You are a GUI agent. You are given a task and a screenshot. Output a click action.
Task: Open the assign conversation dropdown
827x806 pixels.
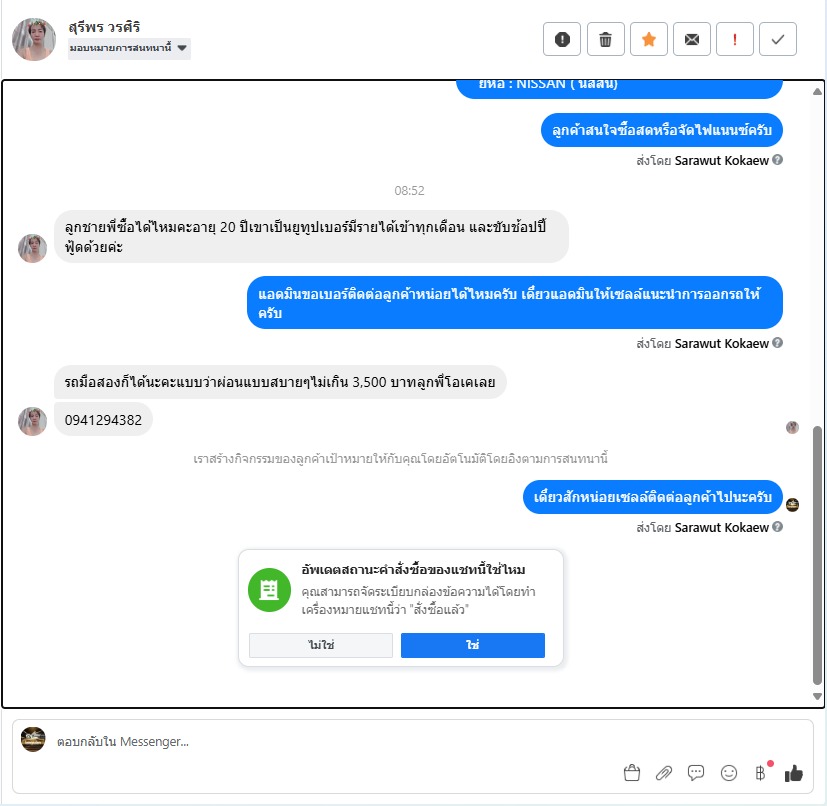129,48
